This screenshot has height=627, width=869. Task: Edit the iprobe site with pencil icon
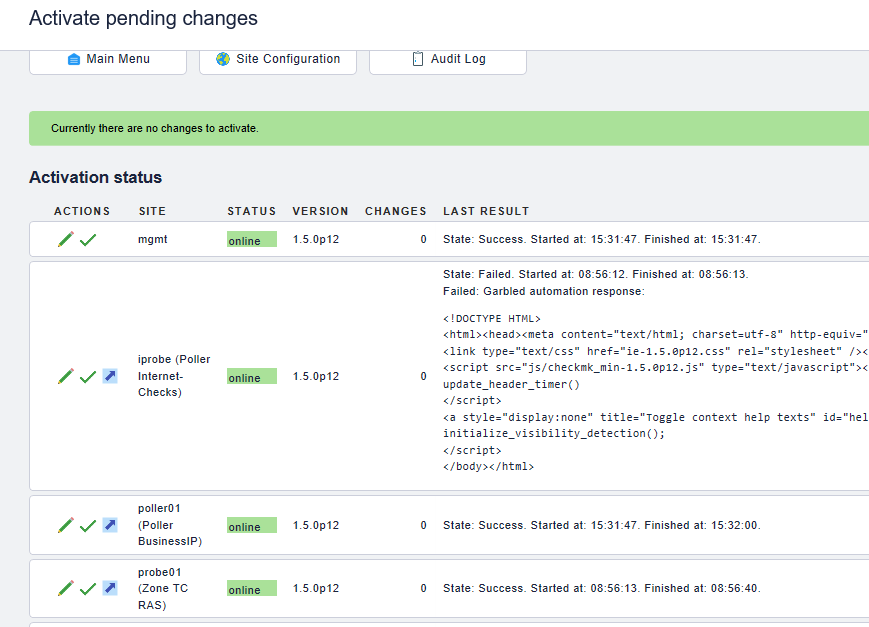pos(66,377)
